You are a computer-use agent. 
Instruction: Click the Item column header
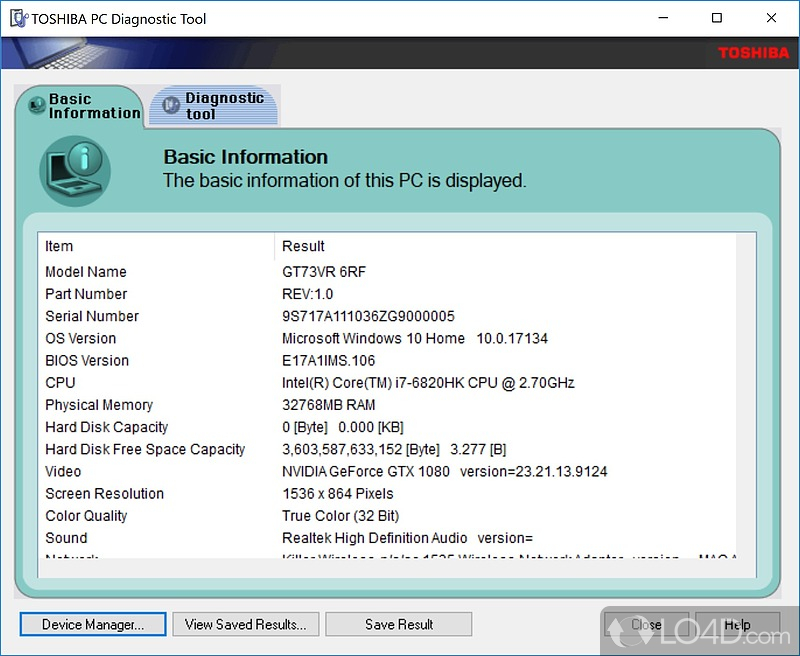point(60,246)
